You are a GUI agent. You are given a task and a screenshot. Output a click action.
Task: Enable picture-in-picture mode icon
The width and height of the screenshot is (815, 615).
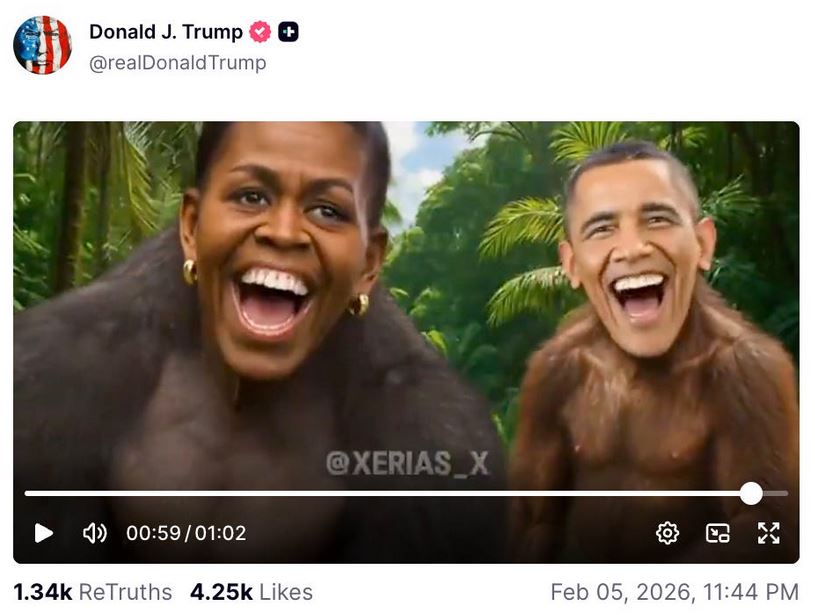[718, 533]
